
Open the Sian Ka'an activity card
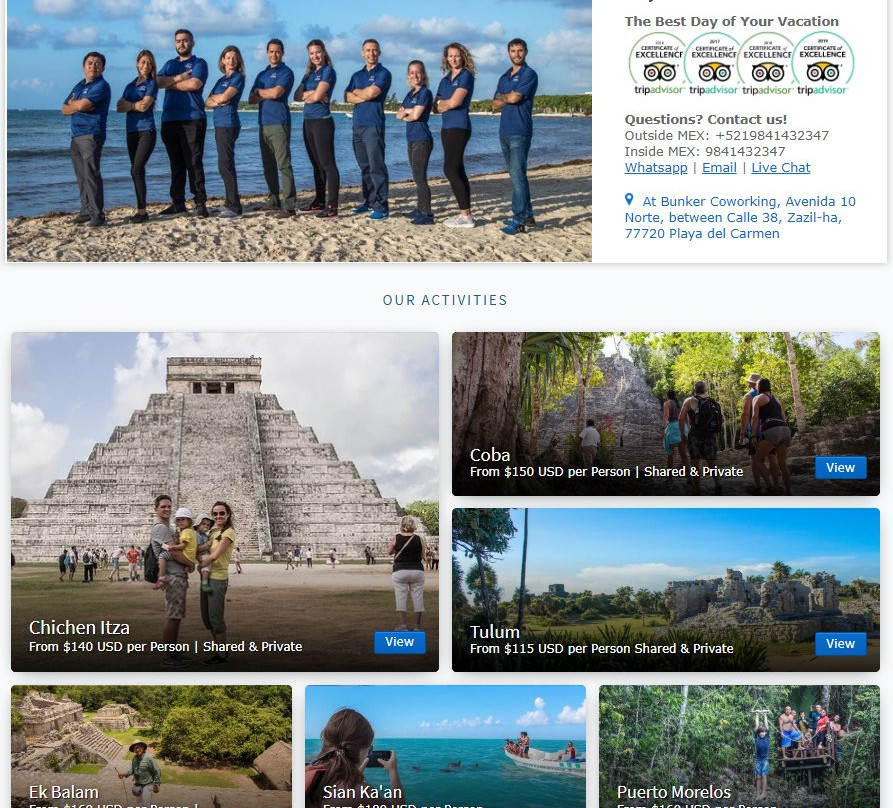[x=445, y=746]
